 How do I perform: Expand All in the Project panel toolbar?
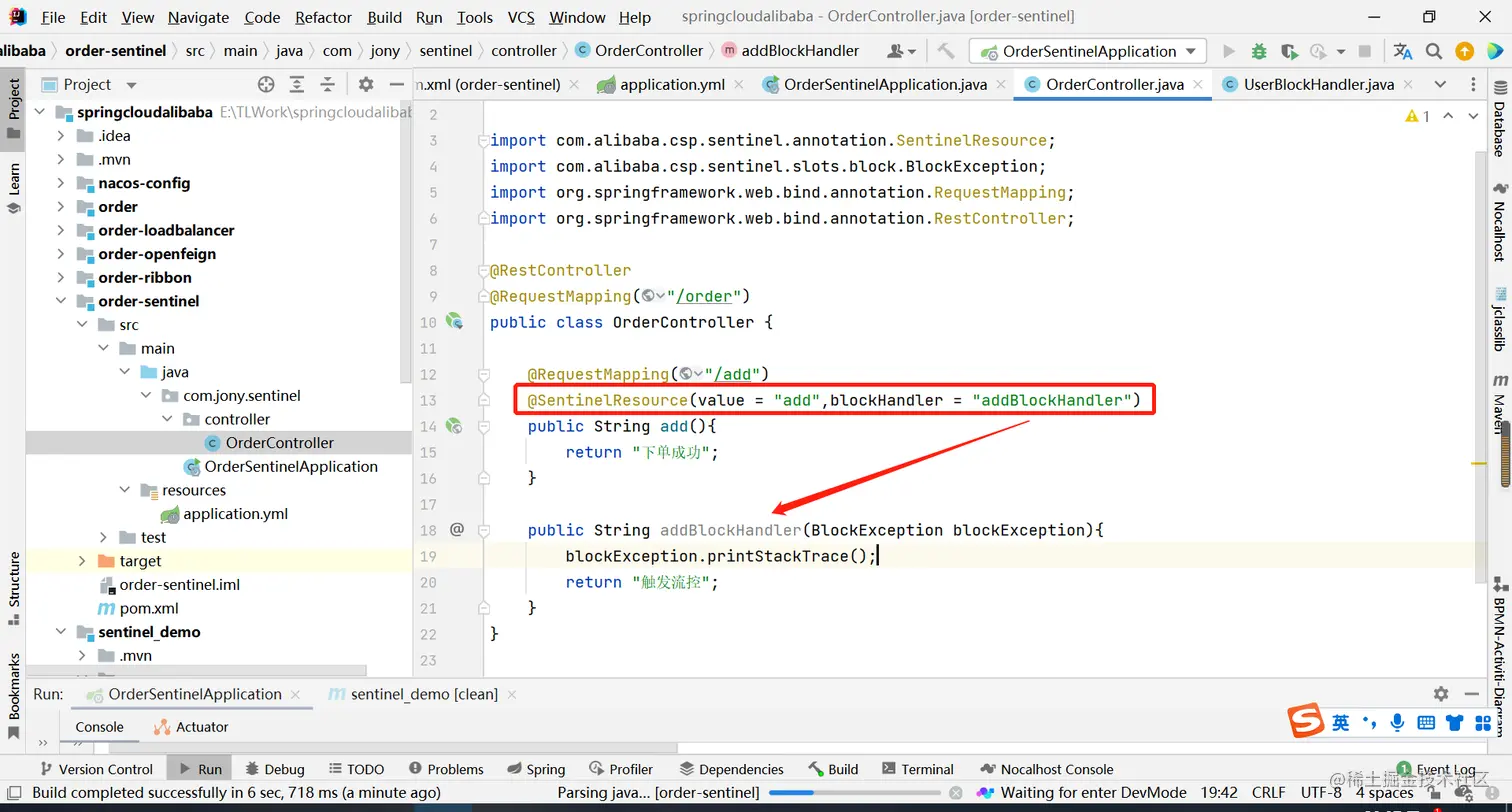(x=297, y=85)
